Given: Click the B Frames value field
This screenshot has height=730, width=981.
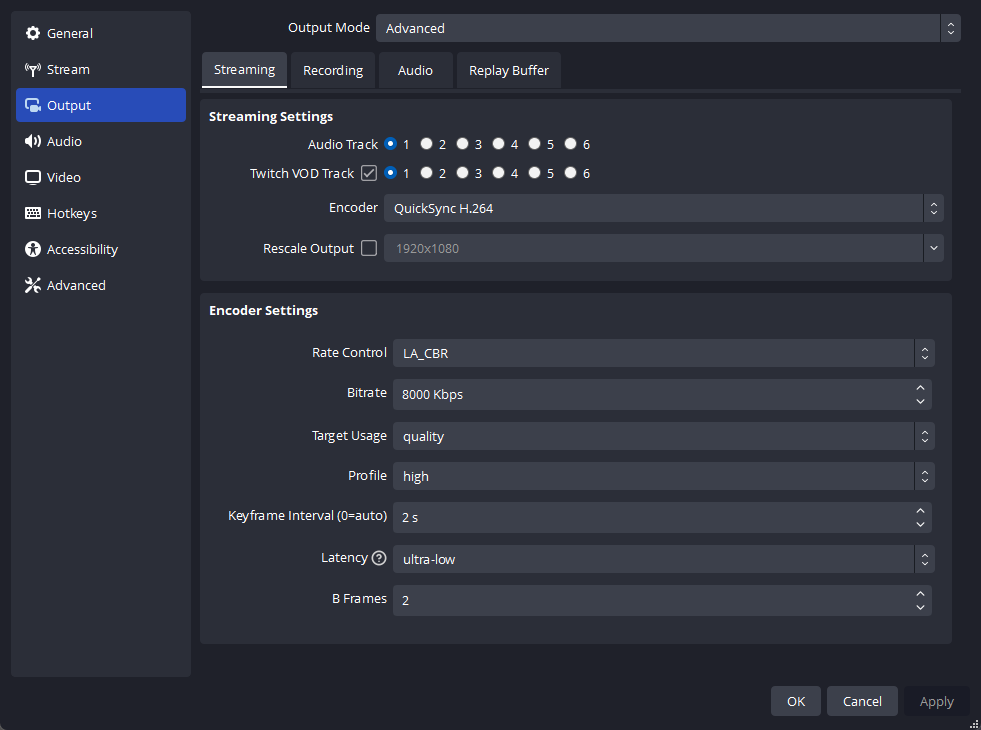Looking at the screenshot, I should (663, 601).
